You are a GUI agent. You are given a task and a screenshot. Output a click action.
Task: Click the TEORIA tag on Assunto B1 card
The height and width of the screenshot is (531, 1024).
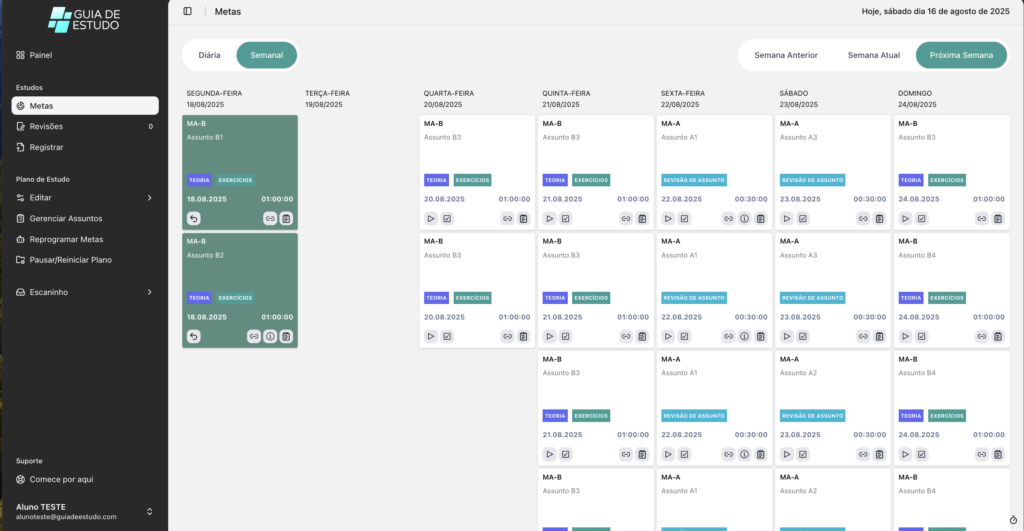[x=199, y=180]
